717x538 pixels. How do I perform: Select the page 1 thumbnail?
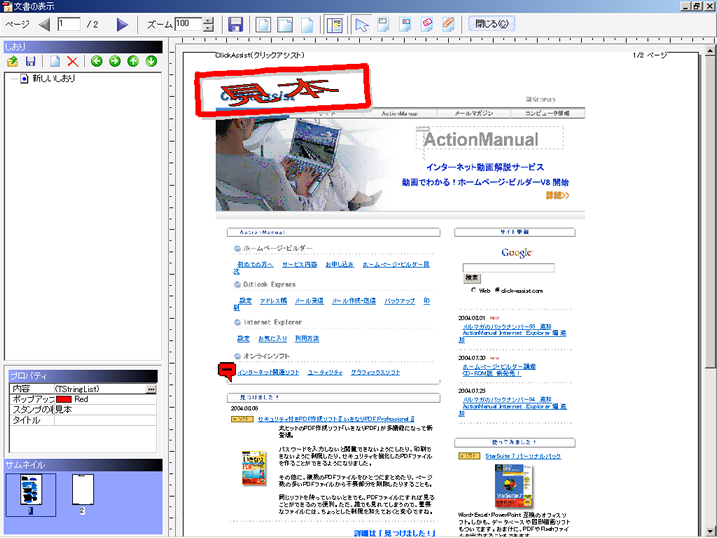(31, 495)
